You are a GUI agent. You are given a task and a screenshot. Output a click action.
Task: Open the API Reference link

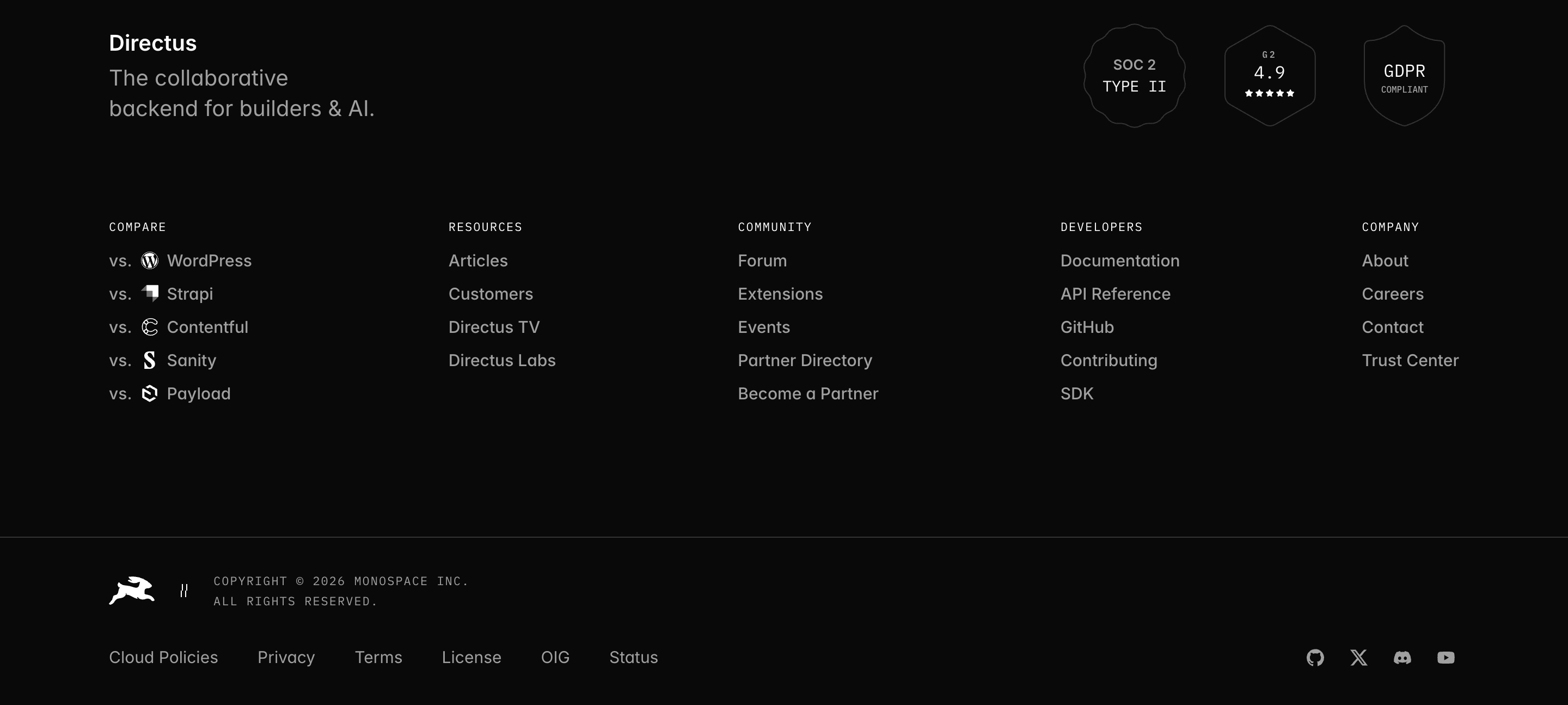coord(1115,294)
